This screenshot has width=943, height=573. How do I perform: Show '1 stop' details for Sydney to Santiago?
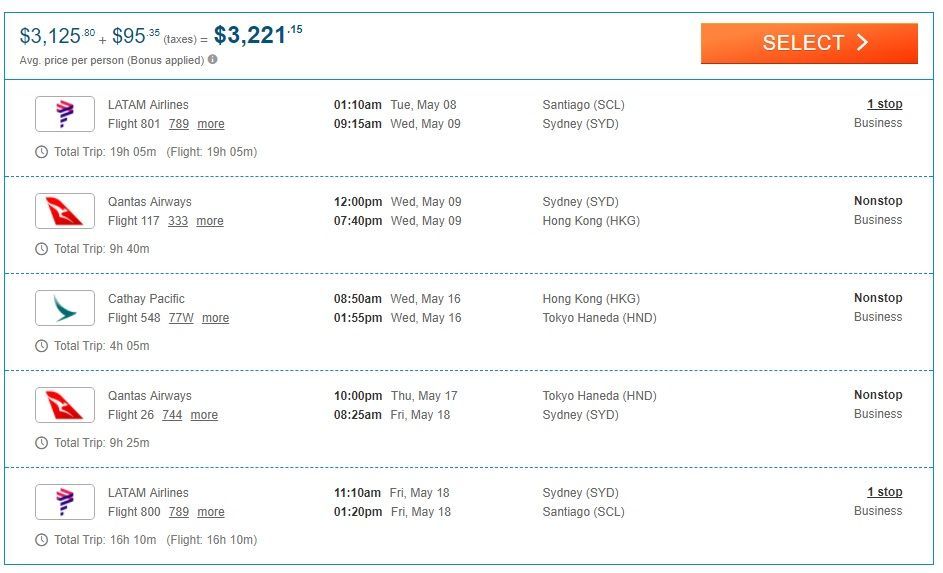point(884,492)
